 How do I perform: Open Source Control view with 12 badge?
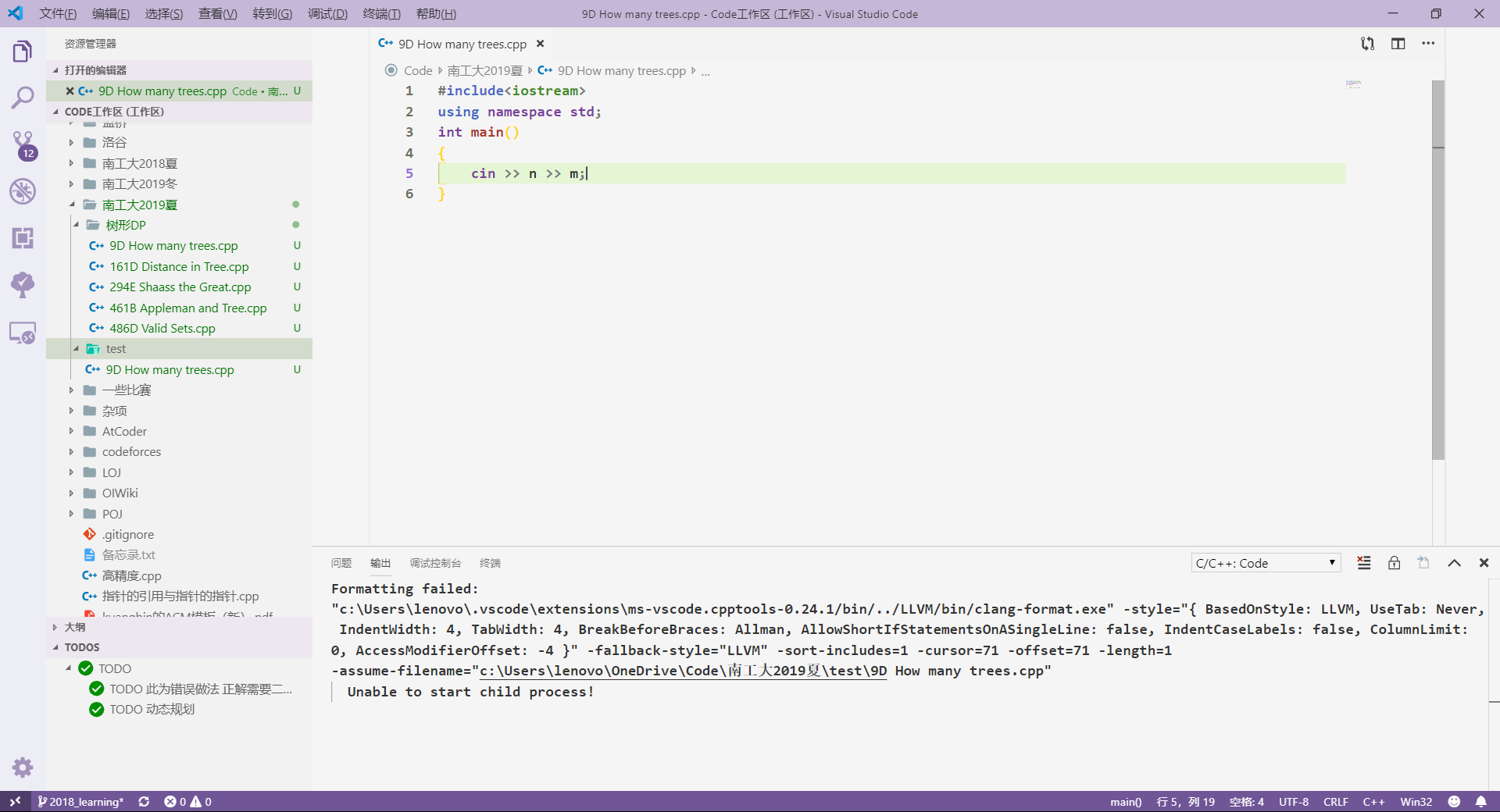pyautogui.click(x=23, y=145)
